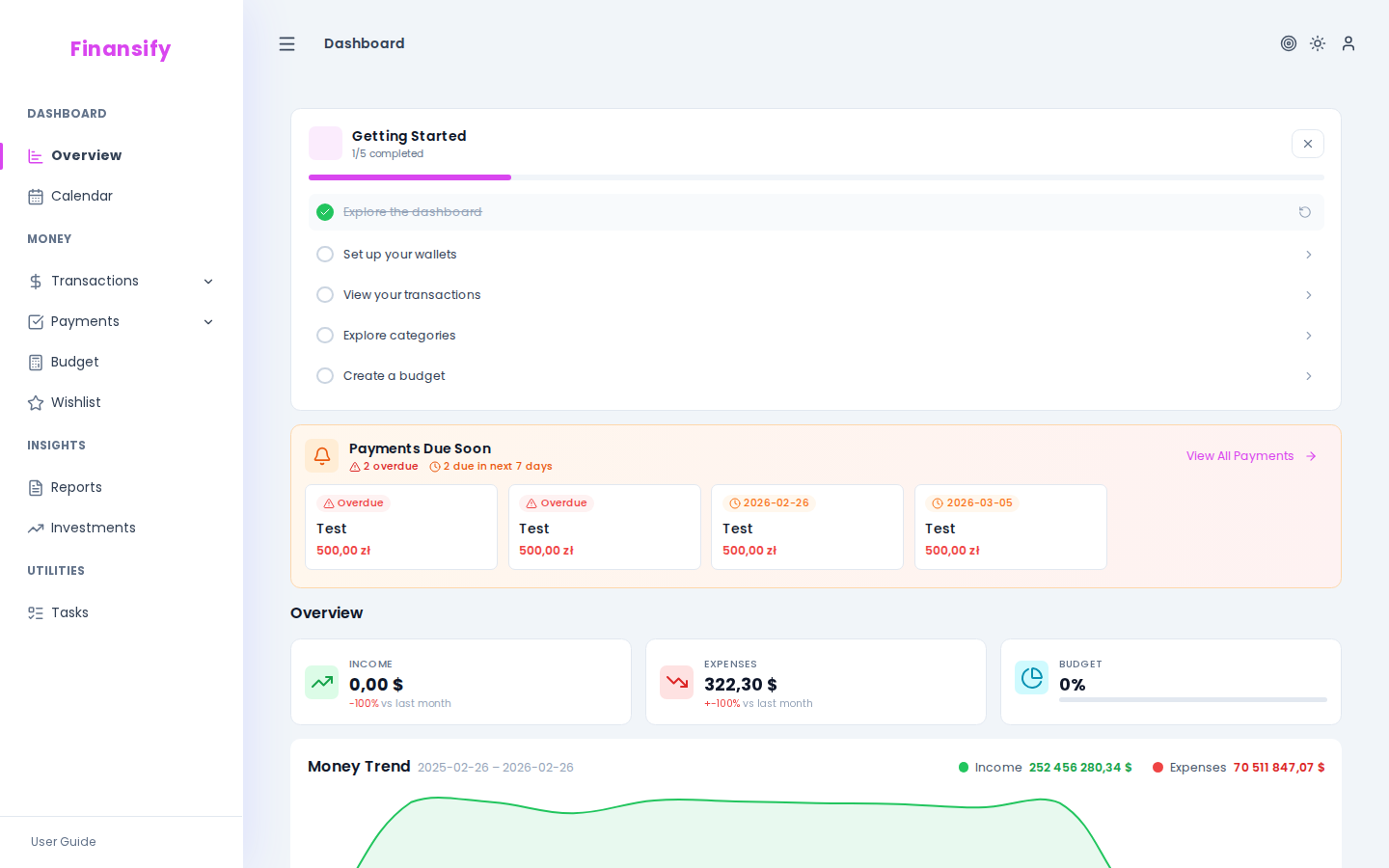1389x868 pixels.
Task: Toggle the sidebar with the hamburger menu
Action: [x=286, y=43]
